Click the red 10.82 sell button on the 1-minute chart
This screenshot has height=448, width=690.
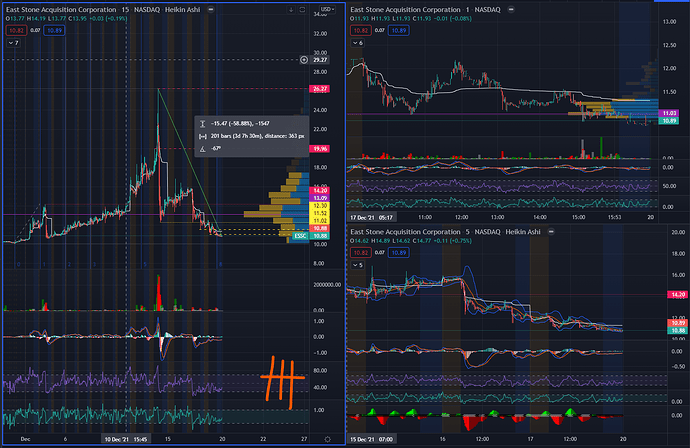361,30
